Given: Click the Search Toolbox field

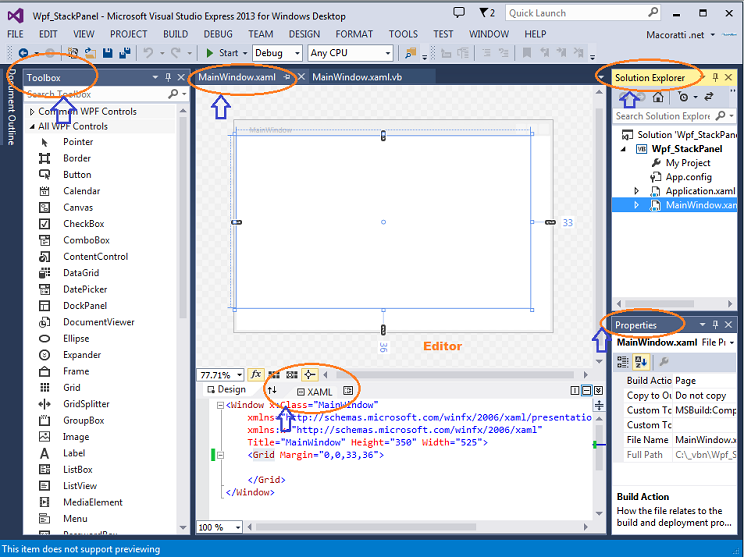Looking at the screenshot, I should tap(107, 94).
